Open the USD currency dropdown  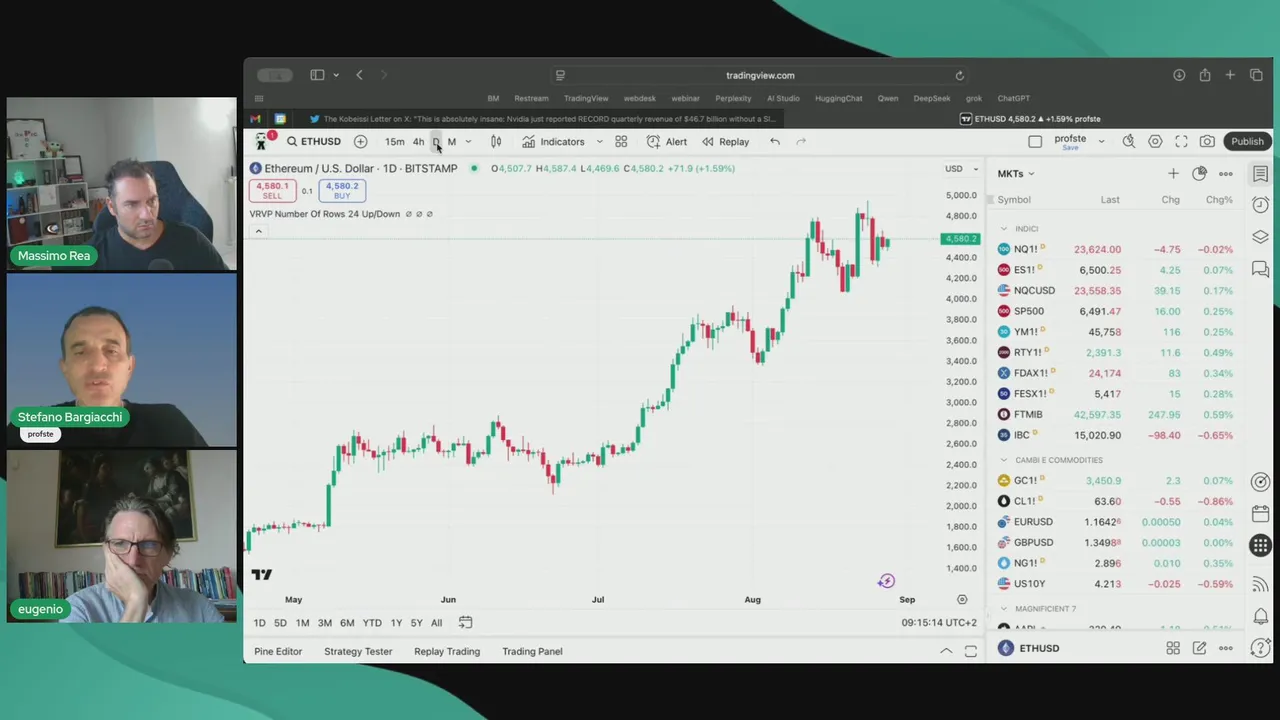[962, 169]
